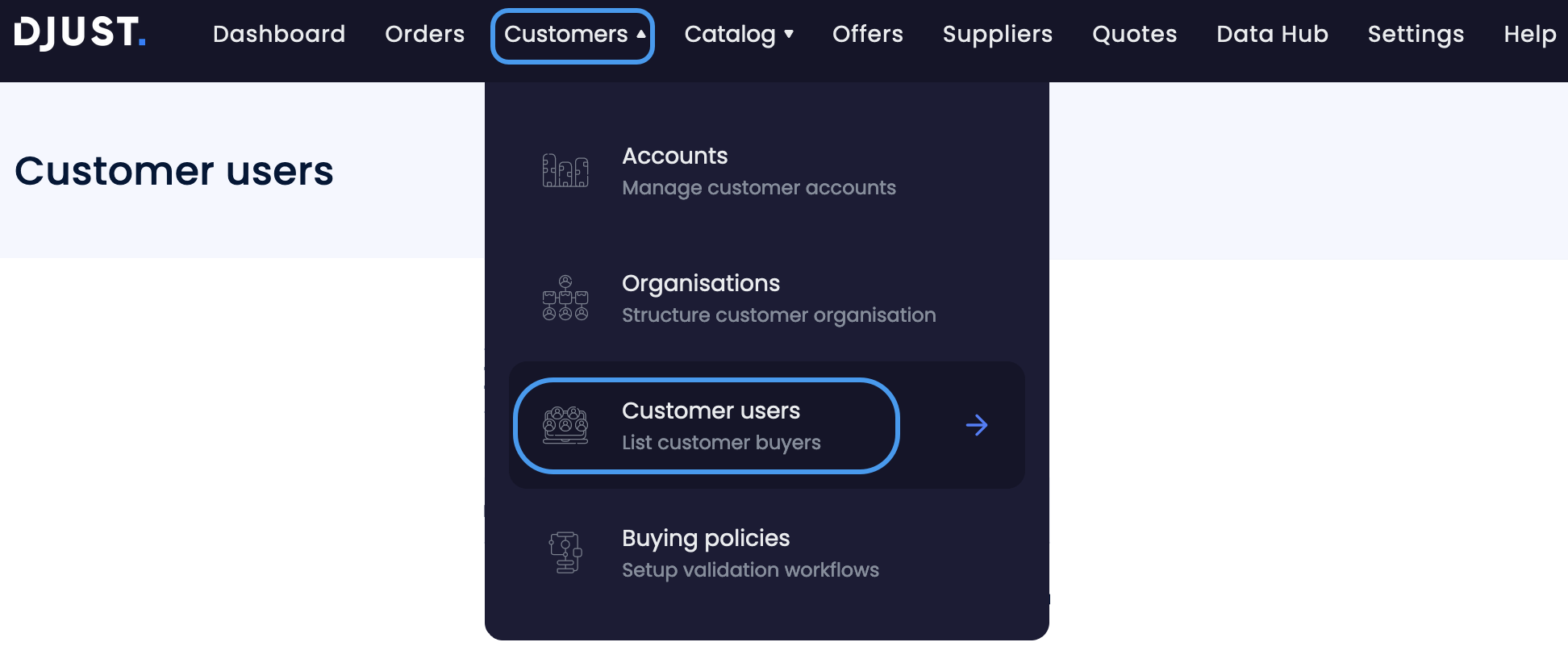Open the Offers section
The height and width of the screenshot is (663, 1568).
867,35
